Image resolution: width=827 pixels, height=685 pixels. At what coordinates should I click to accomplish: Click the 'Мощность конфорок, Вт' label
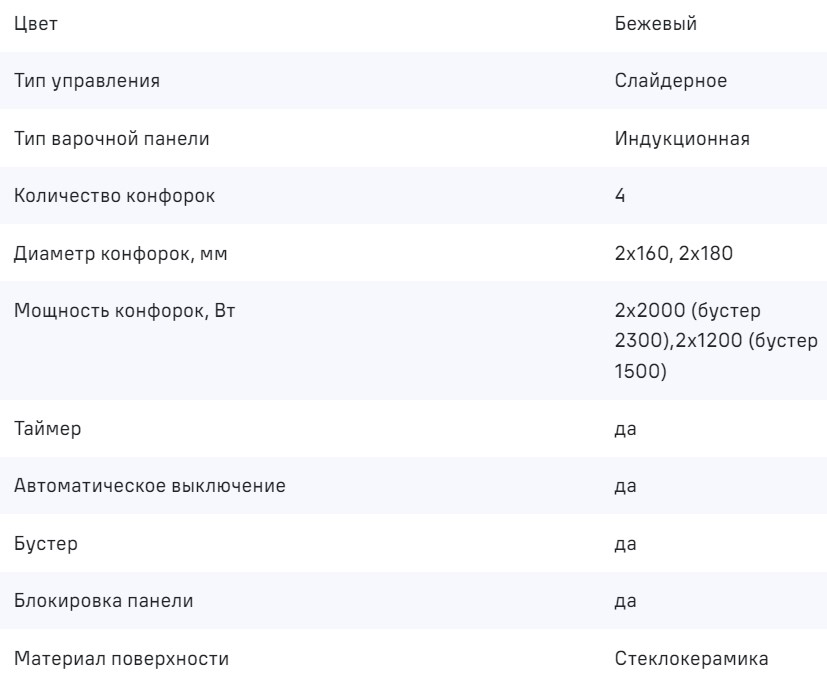(123, 310)
